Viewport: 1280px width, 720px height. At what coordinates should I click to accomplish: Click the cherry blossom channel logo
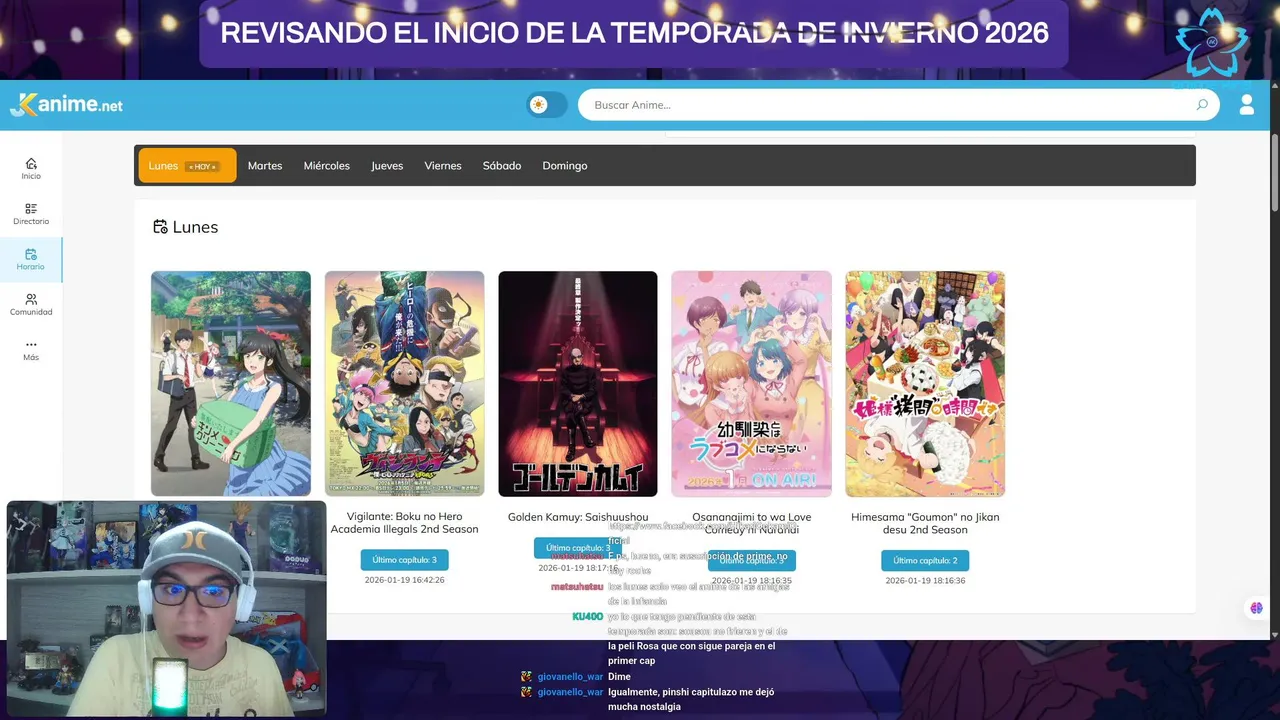(1211, 42)
